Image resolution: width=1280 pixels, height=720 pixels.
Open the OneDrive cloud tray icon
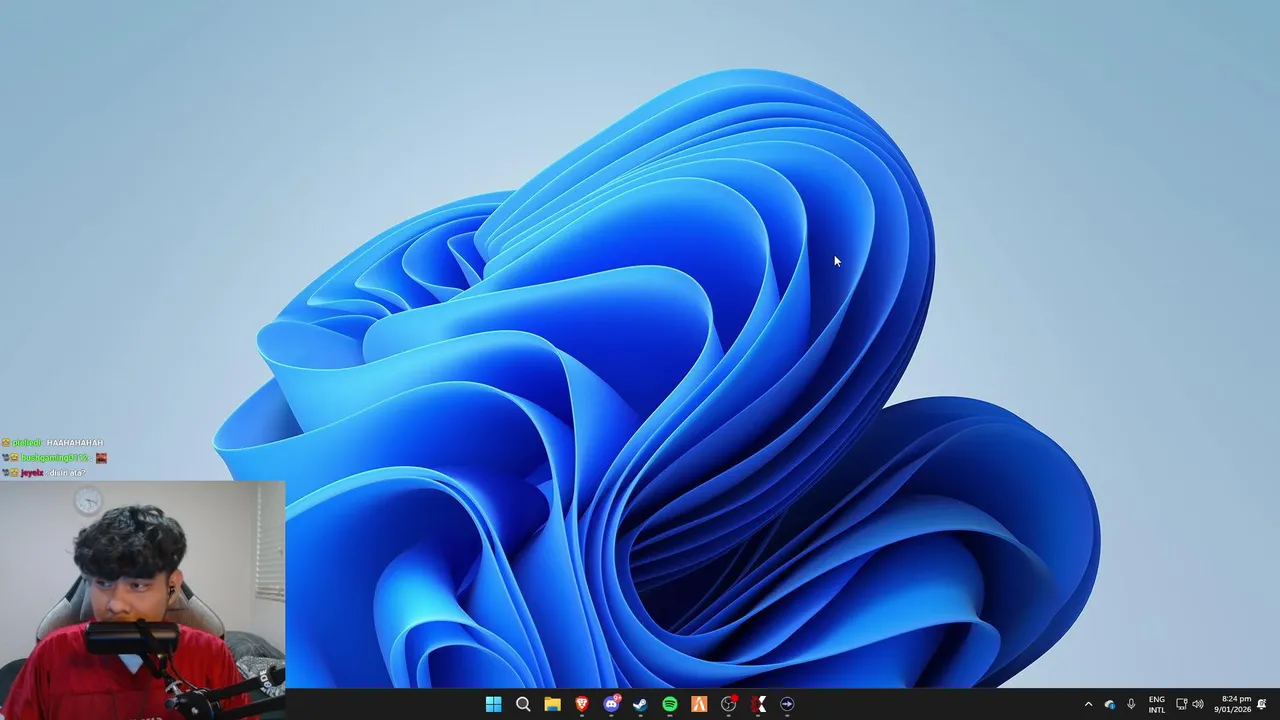[x=1109, y=704]
